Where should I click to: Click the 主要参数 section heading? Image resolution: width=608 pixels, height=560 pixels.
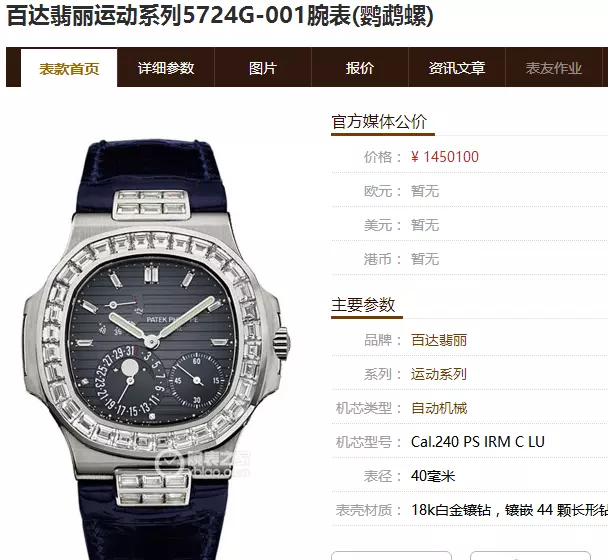[x=363, y=305]
